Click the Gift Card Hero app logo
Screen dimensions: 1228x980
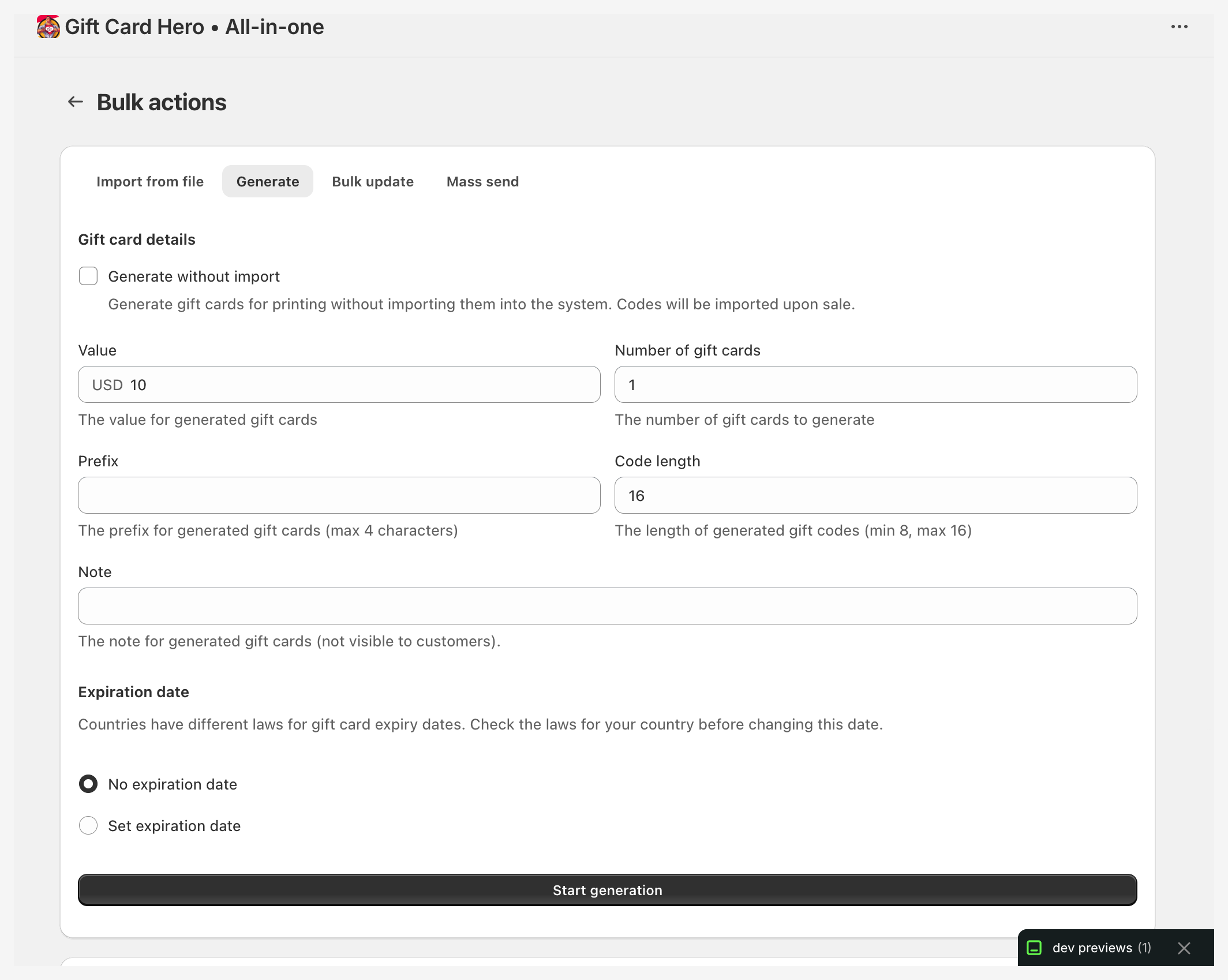48,27
